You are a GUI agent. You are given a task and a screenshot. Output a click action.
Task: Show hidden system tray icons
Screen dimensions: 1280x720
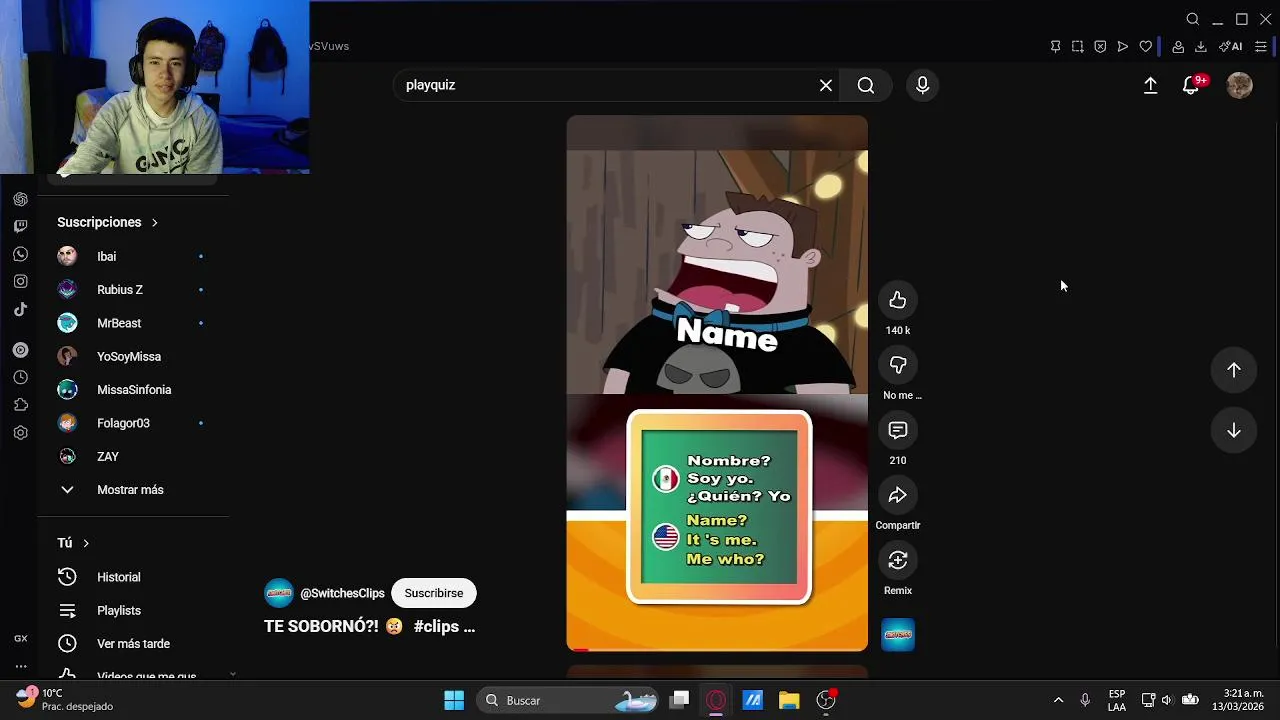[x=1058, y=700]
